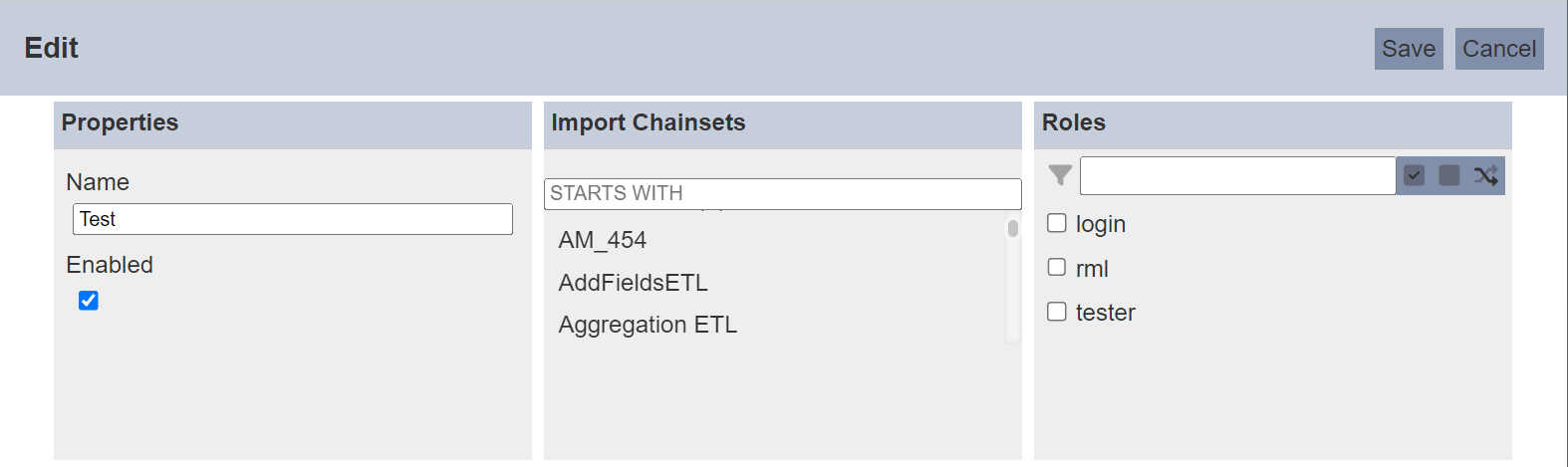The image size is (1568, 467).
Task: Check the rml role checkbox
Action: click(1057, 267)
